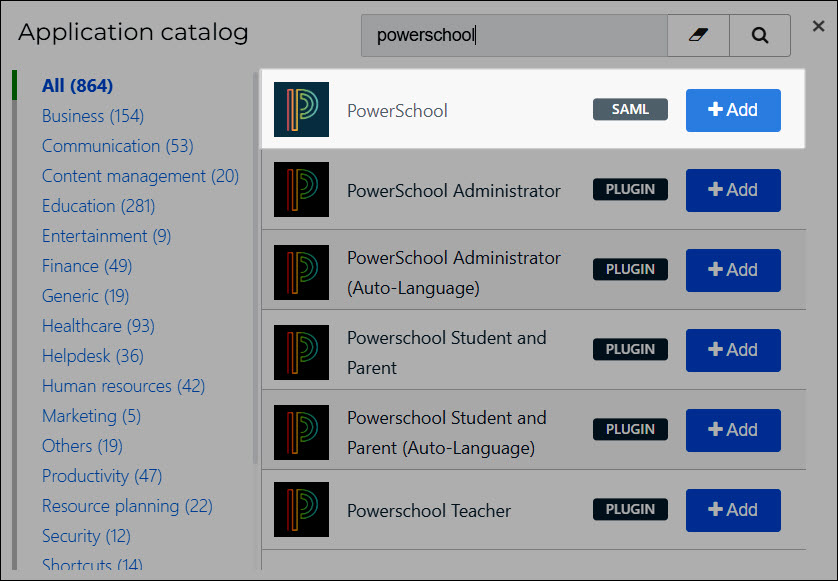Add the PowerSchool SAML application
This screenshot has height=581, width=838.
click(x=733, y=110)
